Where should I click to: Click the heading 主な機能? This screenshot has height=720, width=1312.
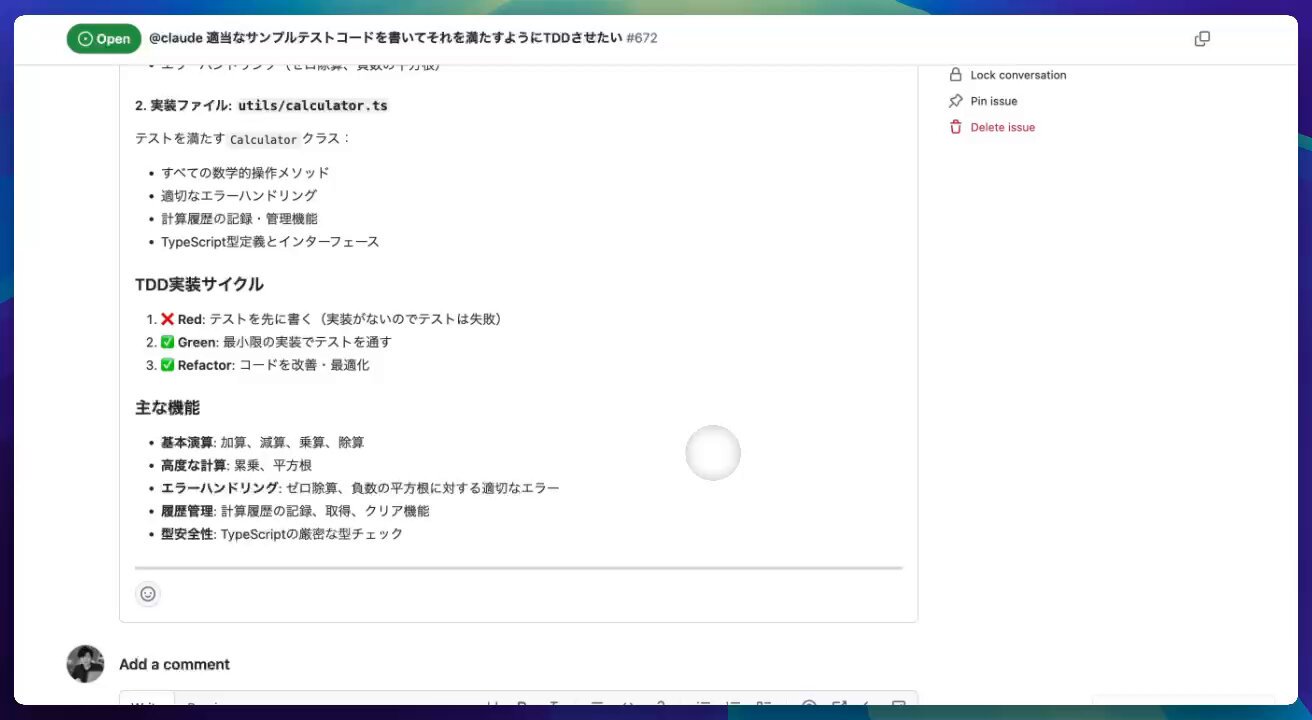coord(167,408)
